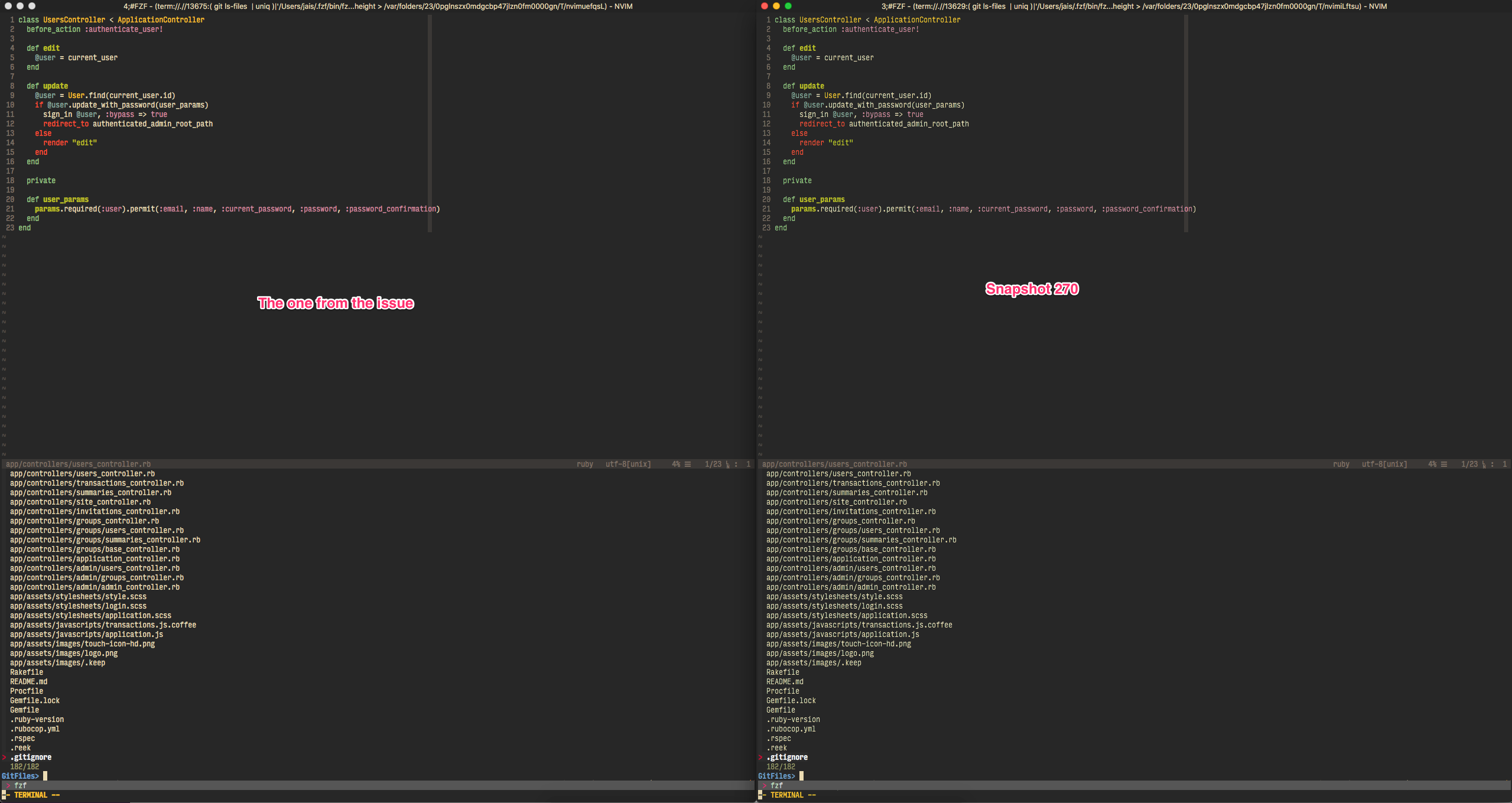Image resolution: width=1512 pixels, height=803 pixels.
Task: Click 182/182 match counter in left window
Action: point(24,766)
